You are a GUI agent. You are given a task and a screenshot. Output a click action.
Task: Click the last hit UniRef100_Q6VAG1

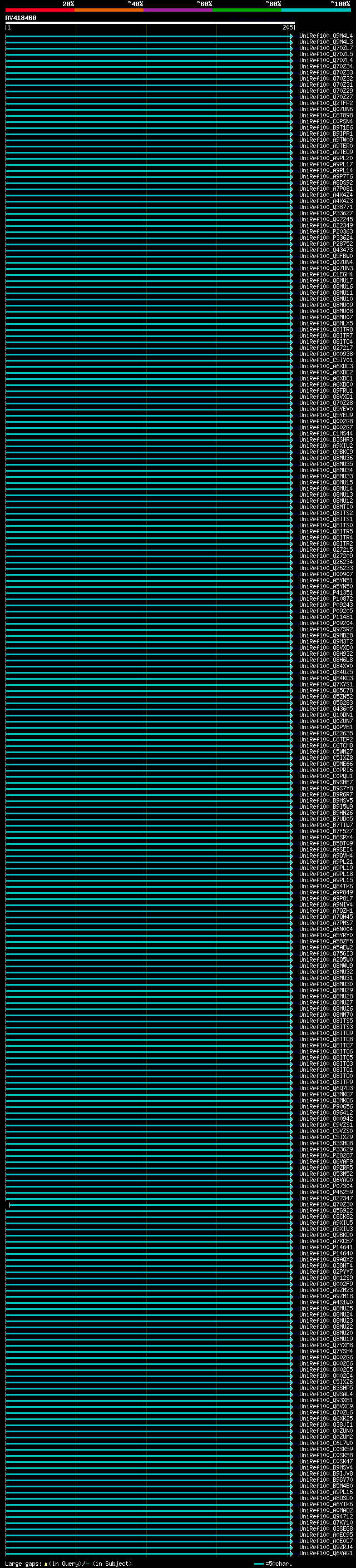(x=326, y=1554)
